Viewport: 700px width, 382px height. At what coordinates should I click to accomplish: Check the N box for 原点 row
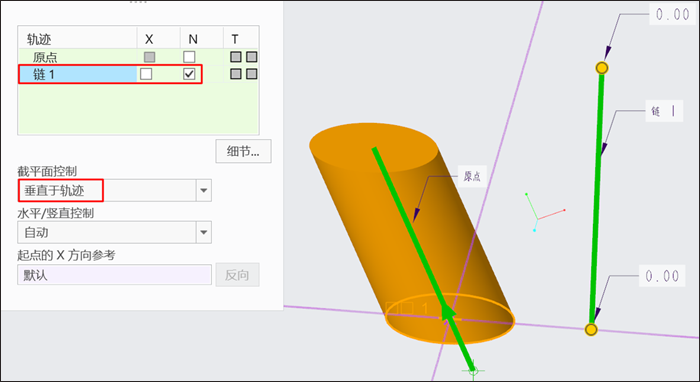coord(189,57)
